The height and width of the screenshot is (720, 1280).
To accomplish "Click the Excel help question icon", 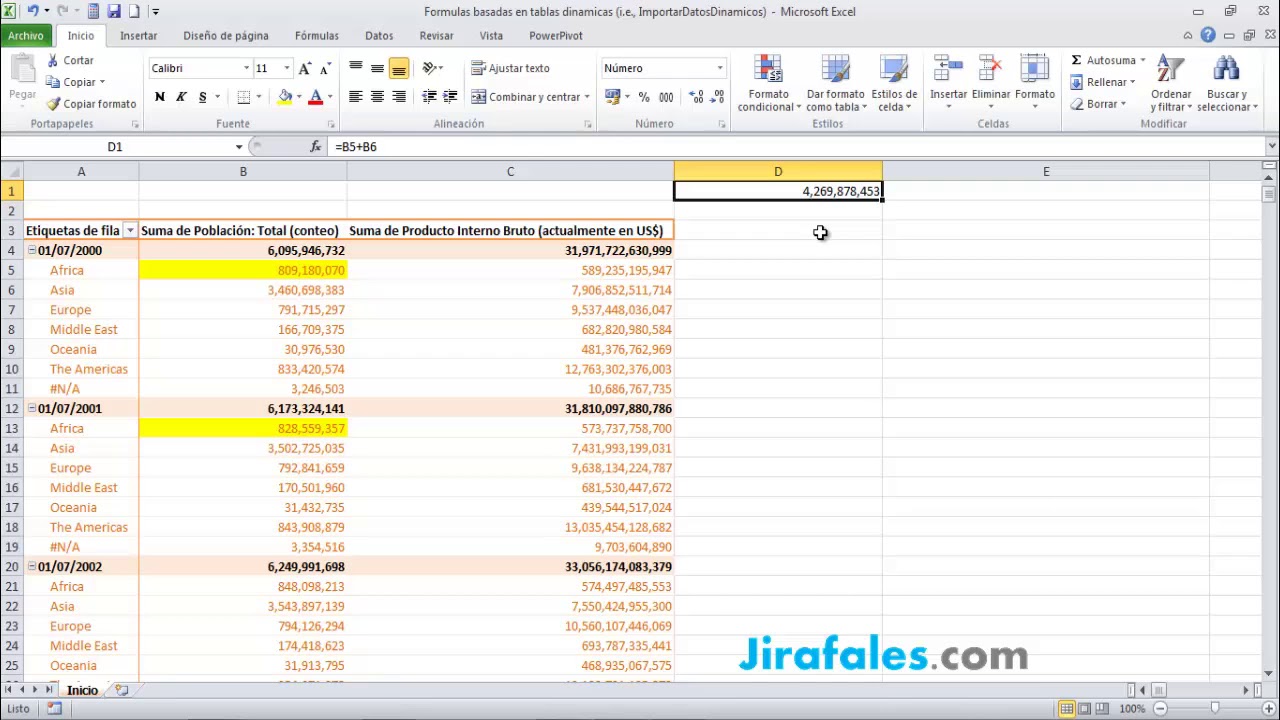I will tap(1208, 35).
